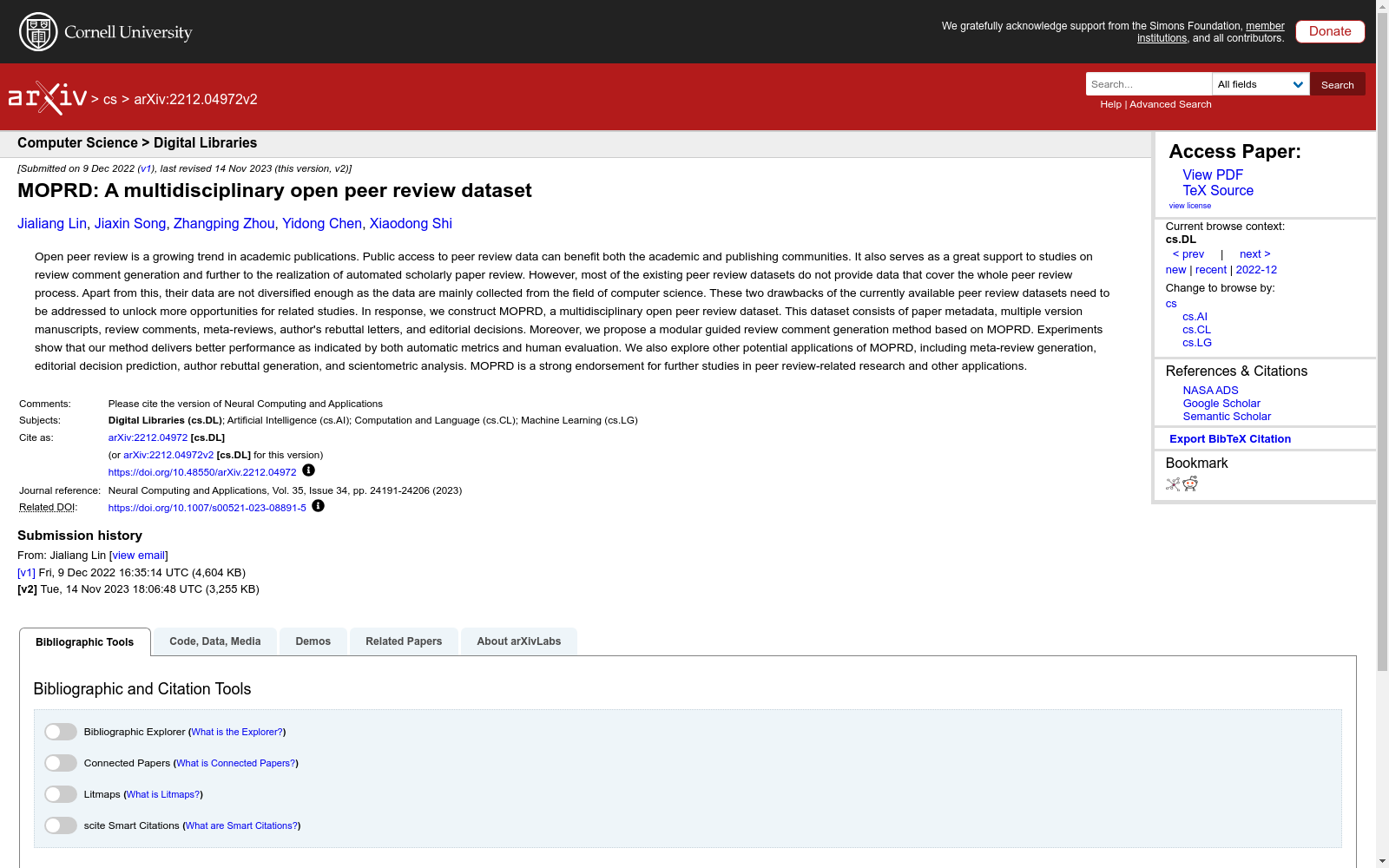Click What is the Explorer? link
1389x868 pixels.
click(237, 733)
